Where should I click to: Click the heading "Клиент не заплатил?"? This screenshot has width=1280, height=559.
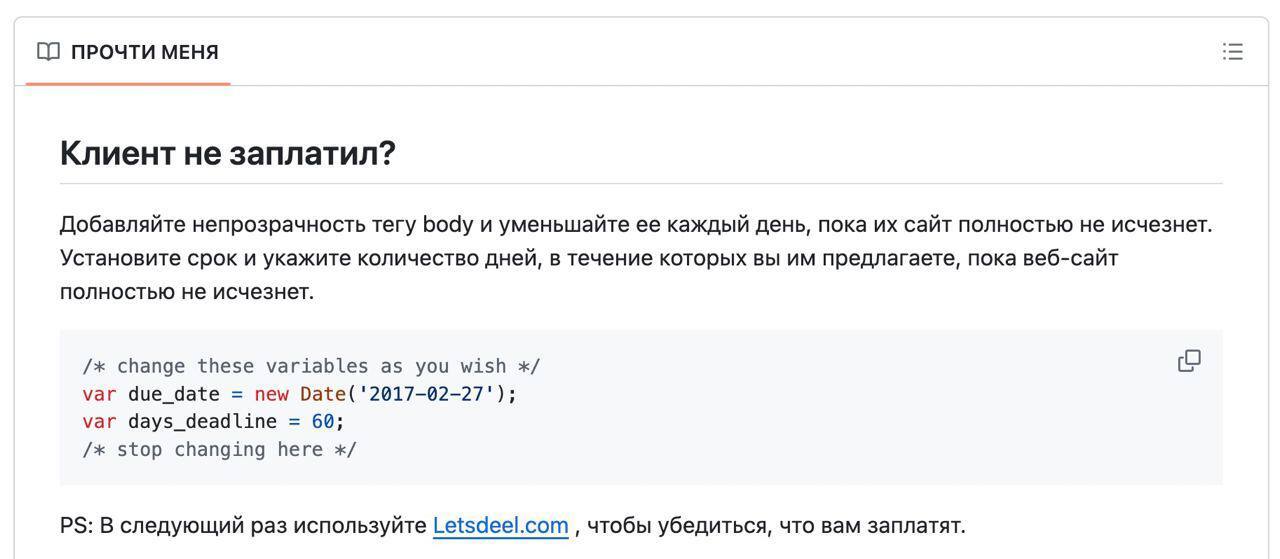tap(228, 153)
